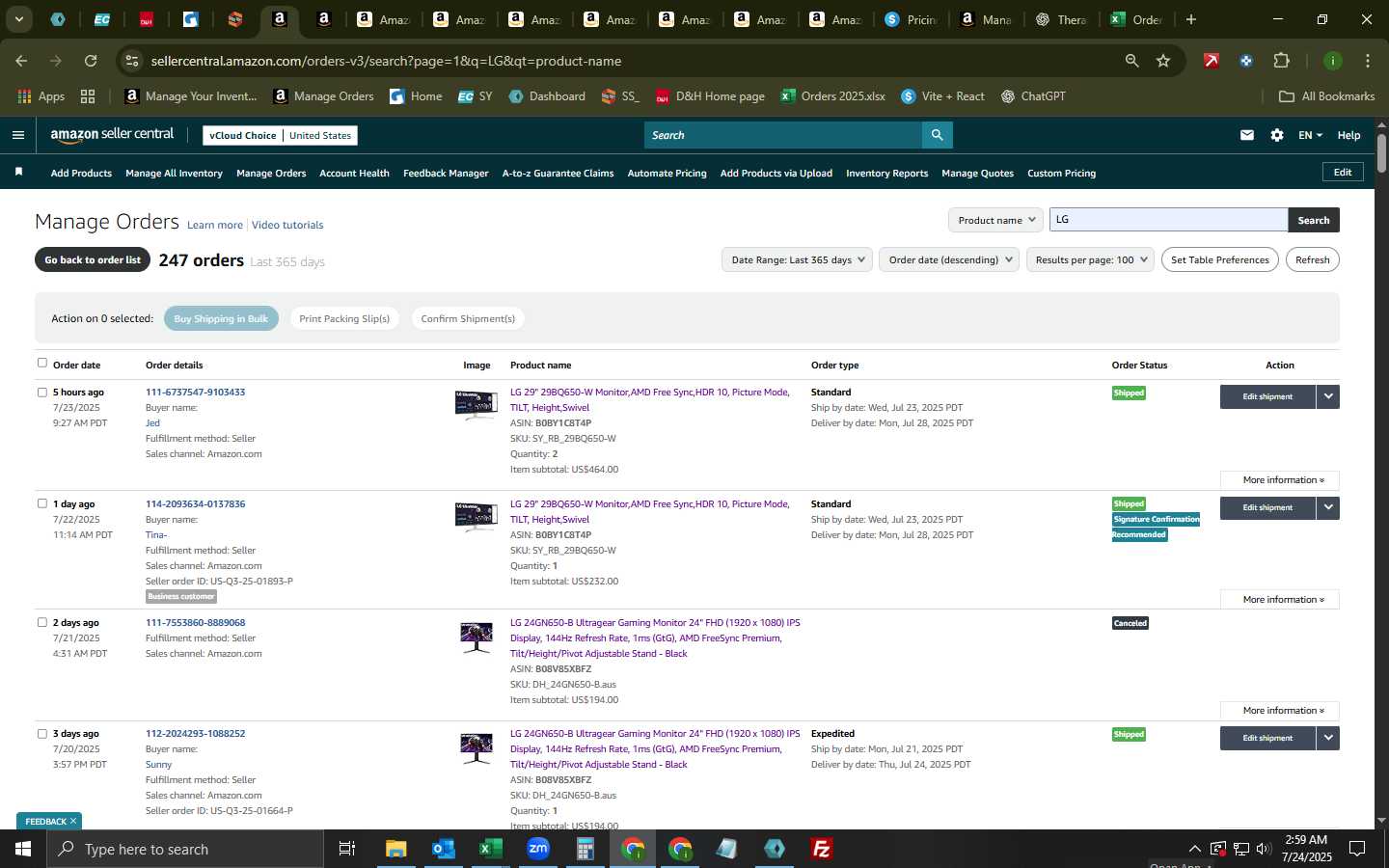The image size is (1389, 868).
Task: Open the settings gear in Seller Central
Action: [x=1277, y=135]
